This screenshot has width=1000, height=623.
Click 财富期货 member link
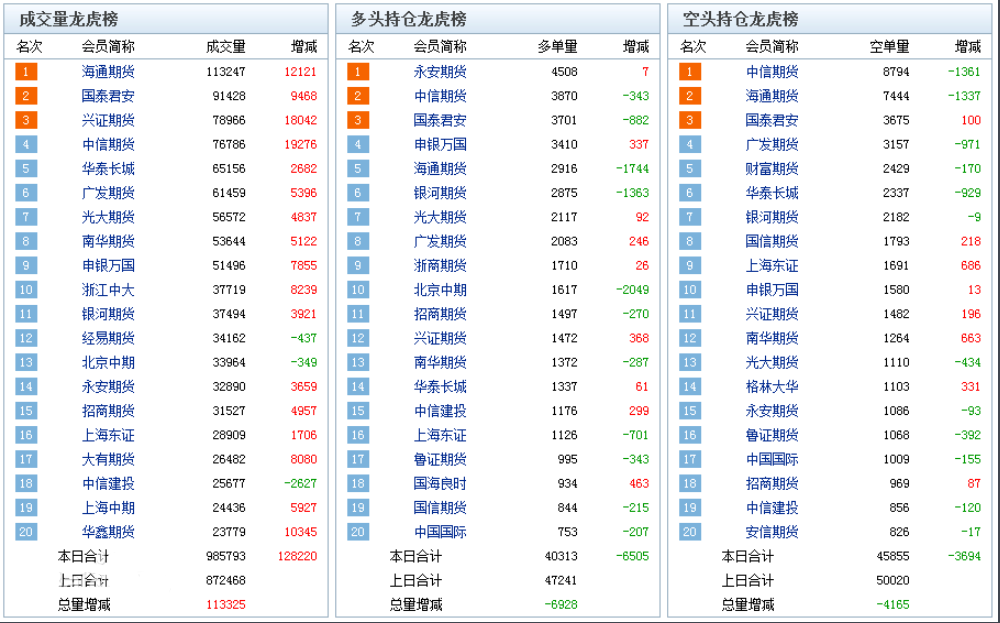click(772, 168)
